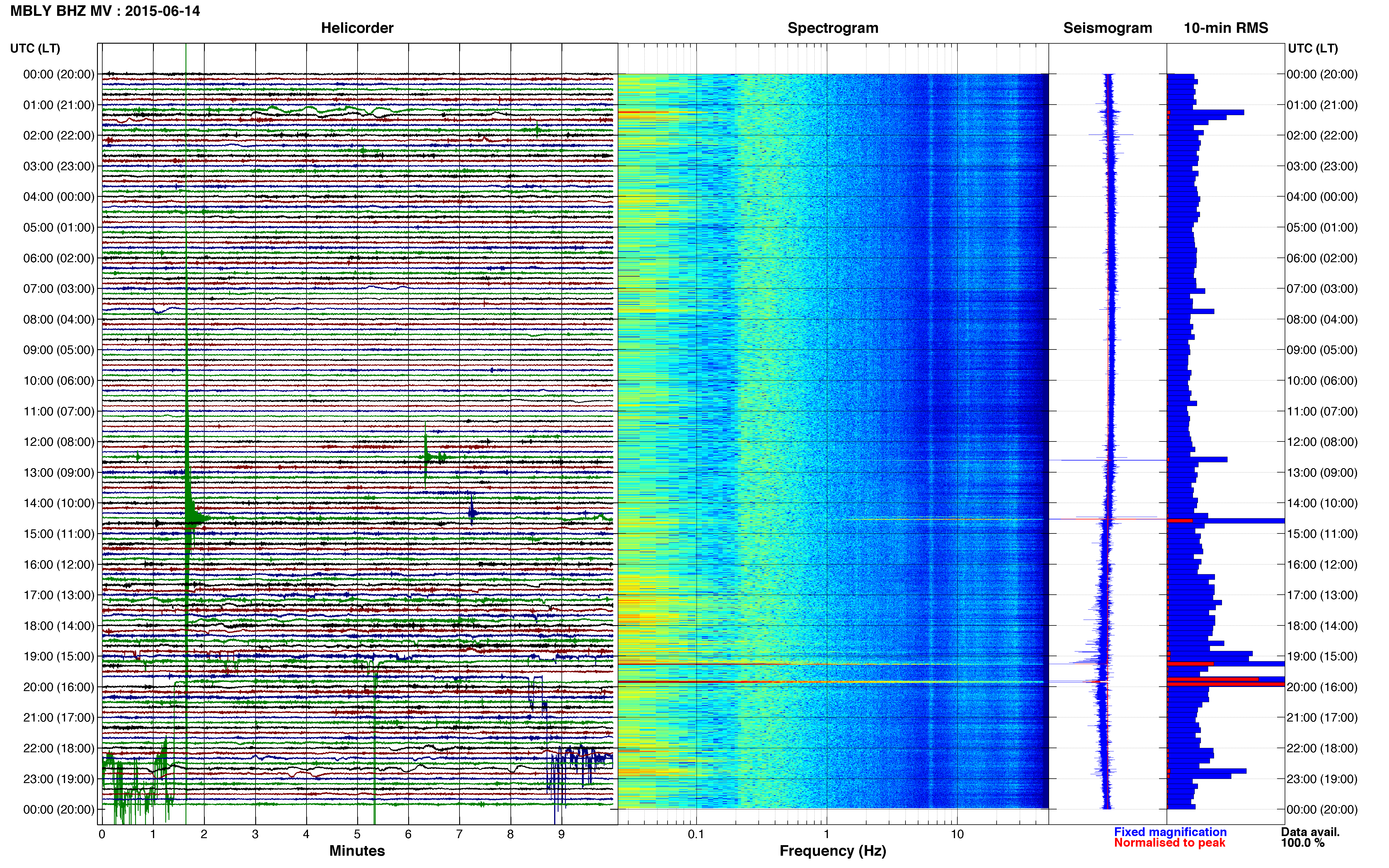The height and width of the screenshot is (868, 1389).
Task: Click the 'Frequency (Hz)' x-axis label
Action: 833,851
